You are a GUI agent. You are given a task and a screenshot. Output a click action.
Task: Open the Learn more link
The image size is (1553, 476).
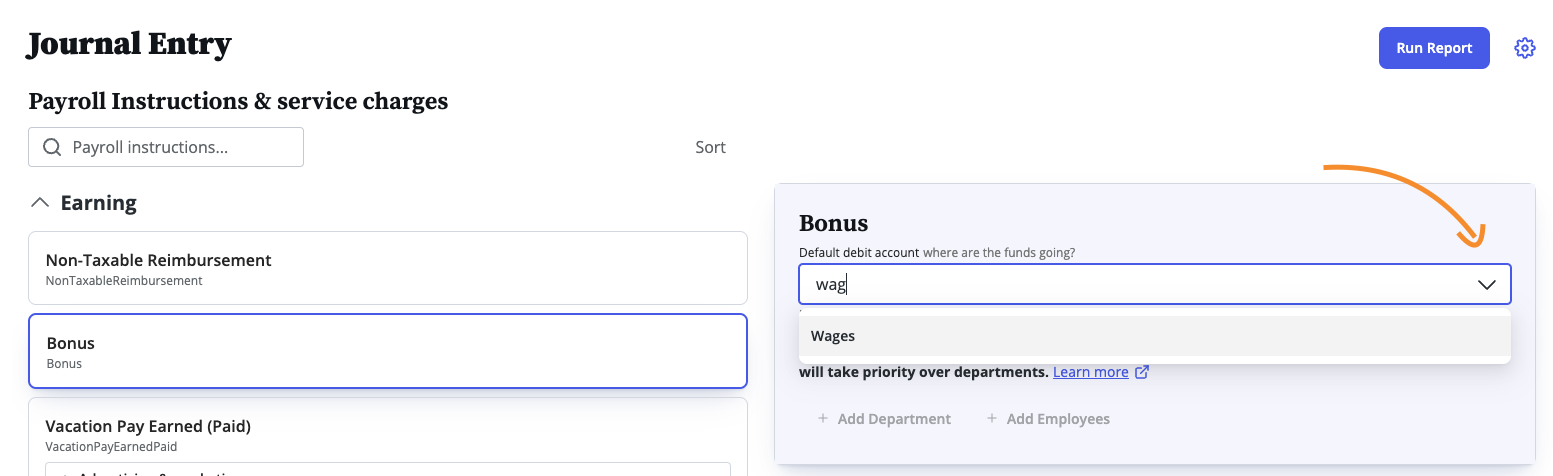point(1090,372)
